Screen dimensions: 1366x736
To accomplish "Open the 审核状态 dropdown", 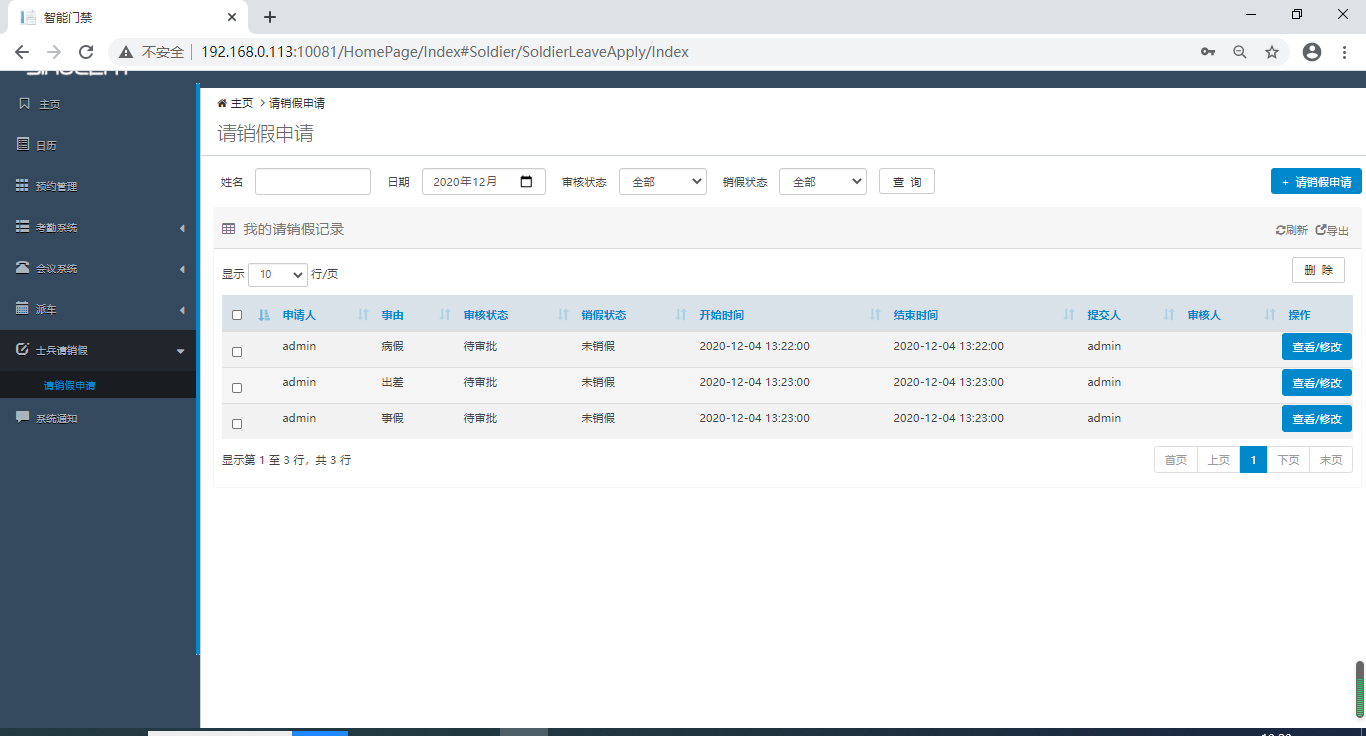I will point(663,182).
